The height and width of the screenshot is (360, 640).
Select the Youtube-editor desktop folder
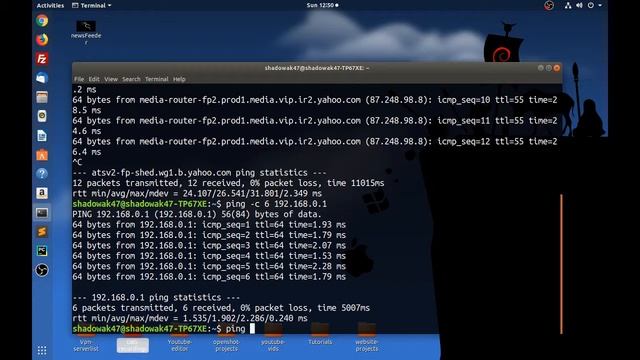coord(180,338)
